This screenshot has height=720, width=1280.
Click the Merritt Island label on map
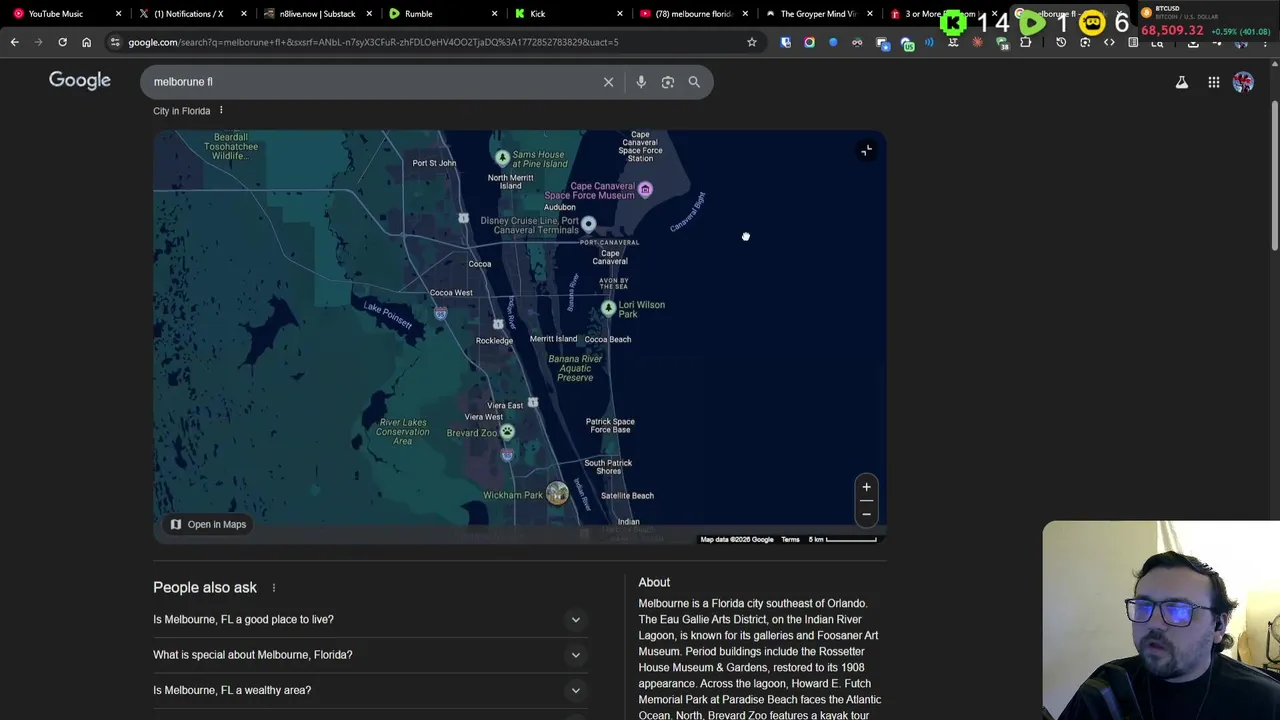coord(553,339)
